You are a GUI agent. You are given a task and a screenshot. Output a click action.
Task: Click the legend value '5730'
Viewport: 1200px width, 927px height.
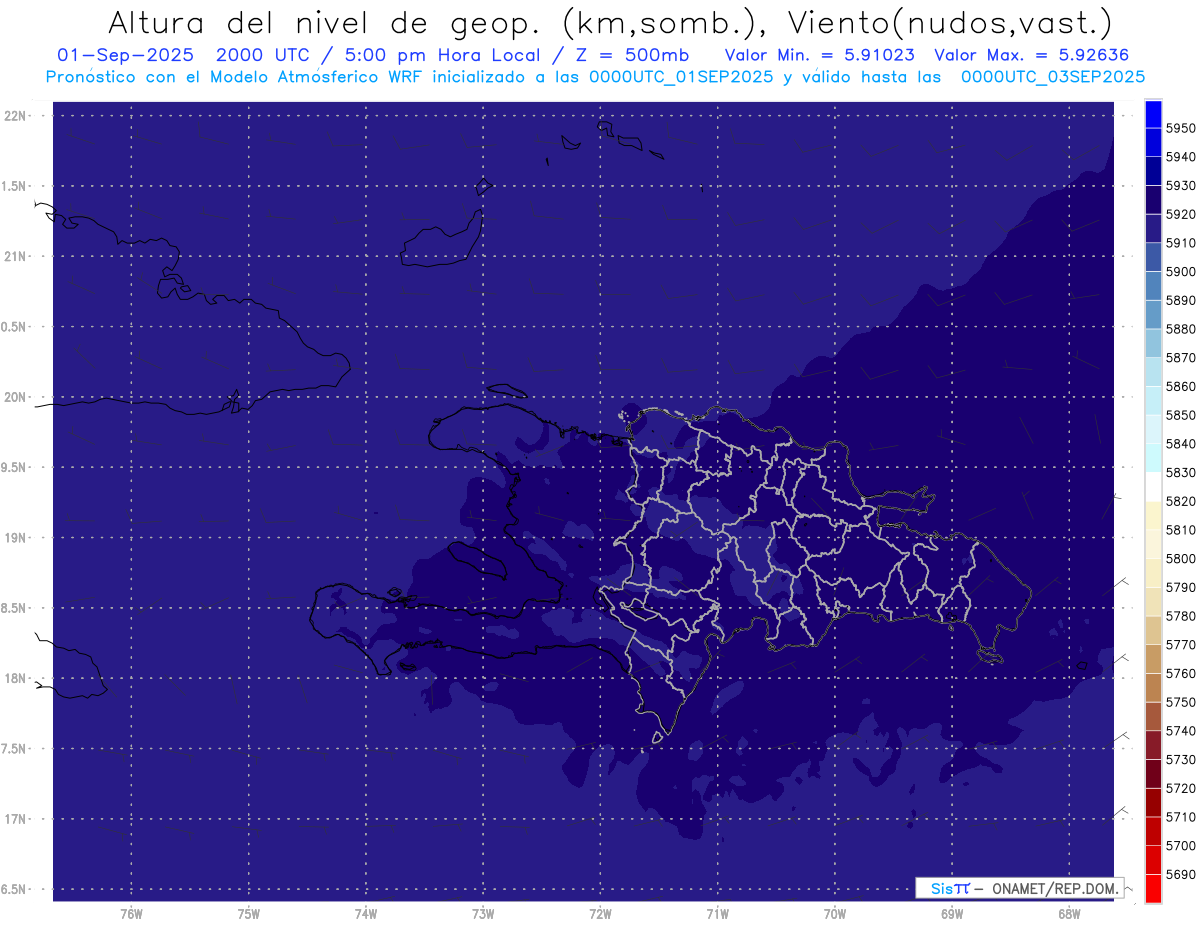1180,760
